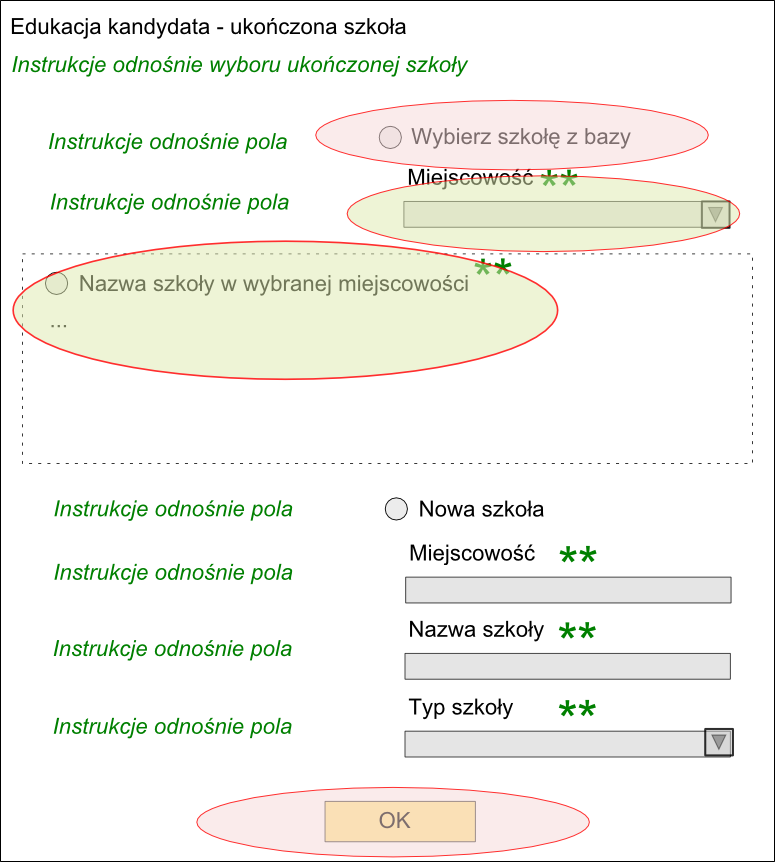Screen dimensions: 775x862
Task: Confirm the form with the OK button
Action: tap(400, 821)
